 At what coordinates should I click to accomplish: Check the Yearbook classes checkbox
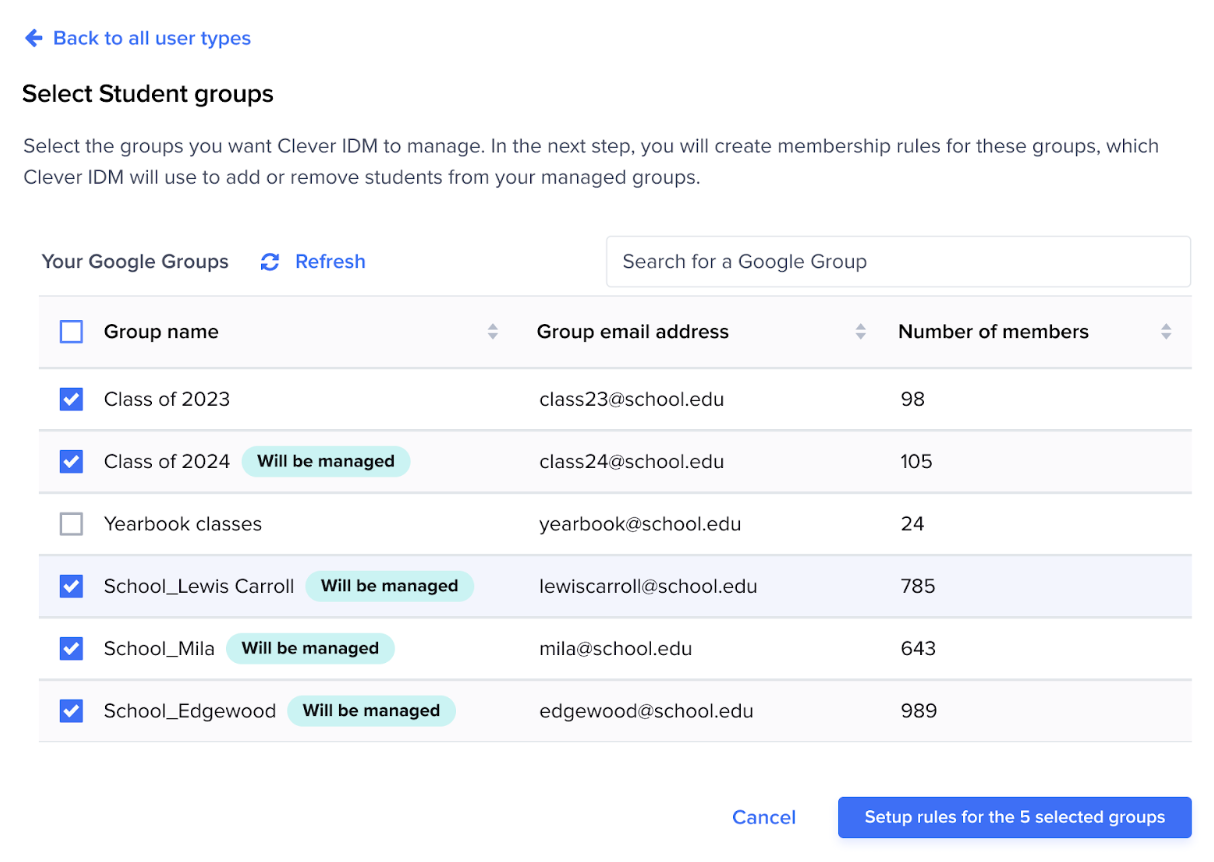coord(71,523)
